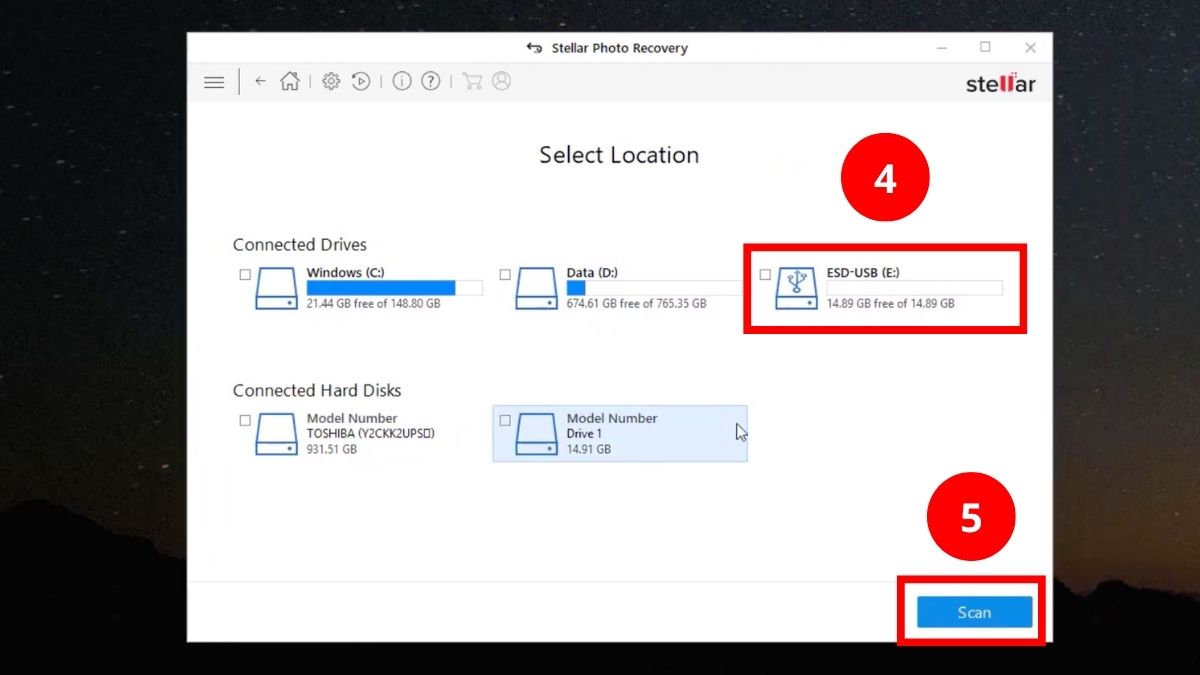Click the 'Drive 1' text
This screenshot has height=675, width=1200.
(584, 434)
